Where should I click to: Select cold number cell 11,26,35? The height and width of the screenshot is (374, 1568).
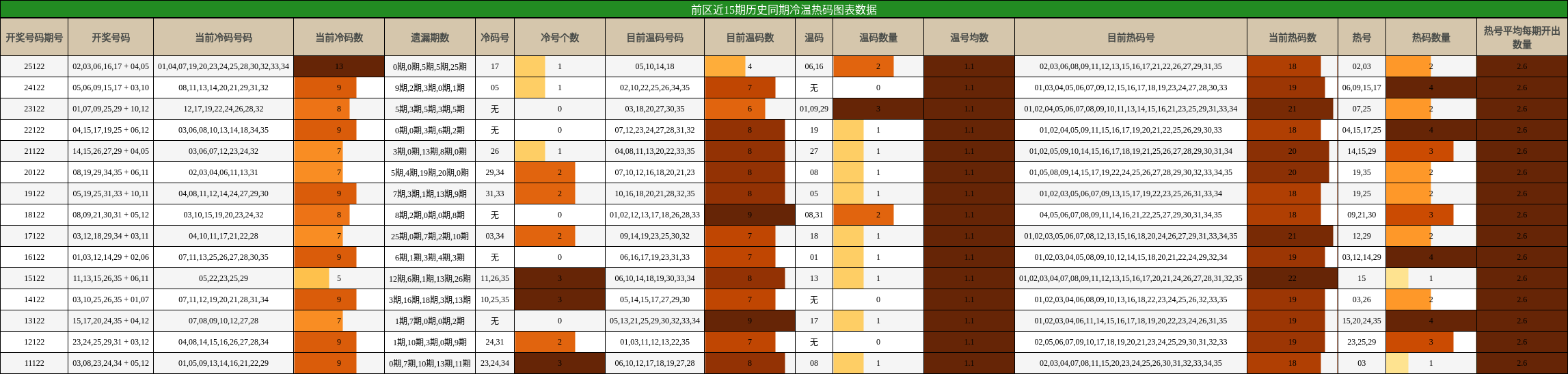495,278
